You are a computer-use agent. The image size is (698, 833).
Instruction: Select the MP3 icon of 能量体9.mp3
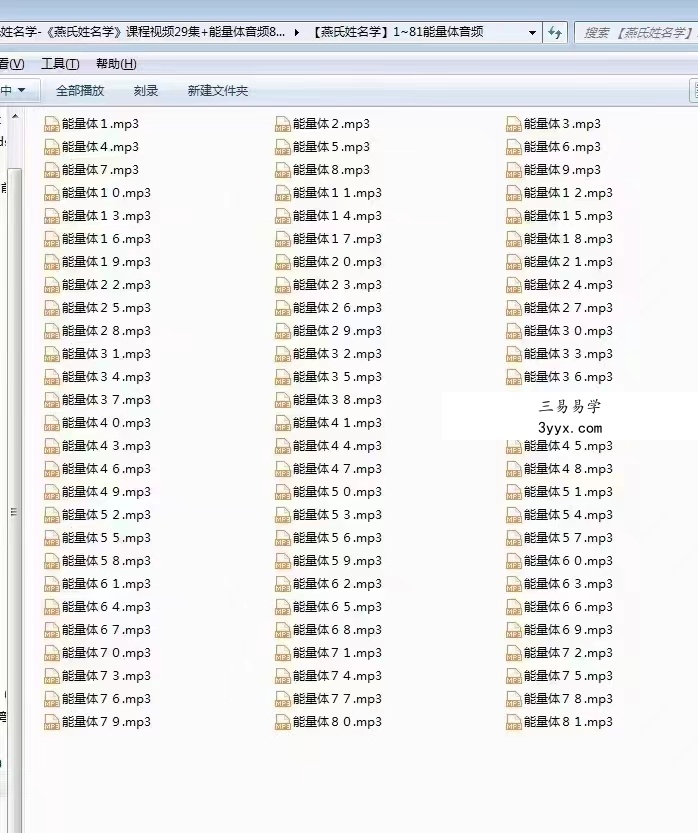coord(514,171)
